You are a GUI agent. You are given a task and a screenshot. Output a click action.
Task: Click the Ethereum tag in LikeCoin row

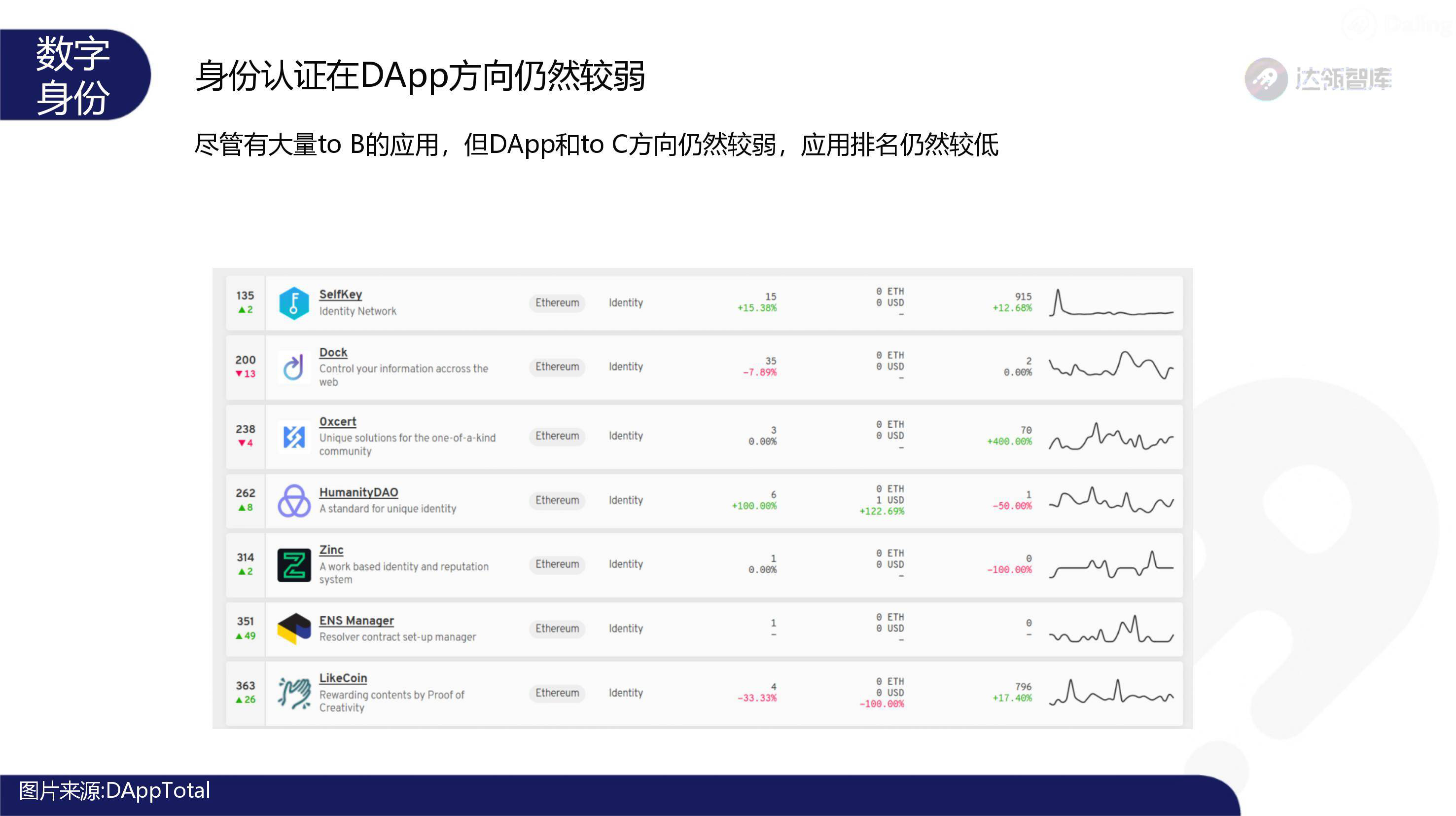[x=557, y=693]
